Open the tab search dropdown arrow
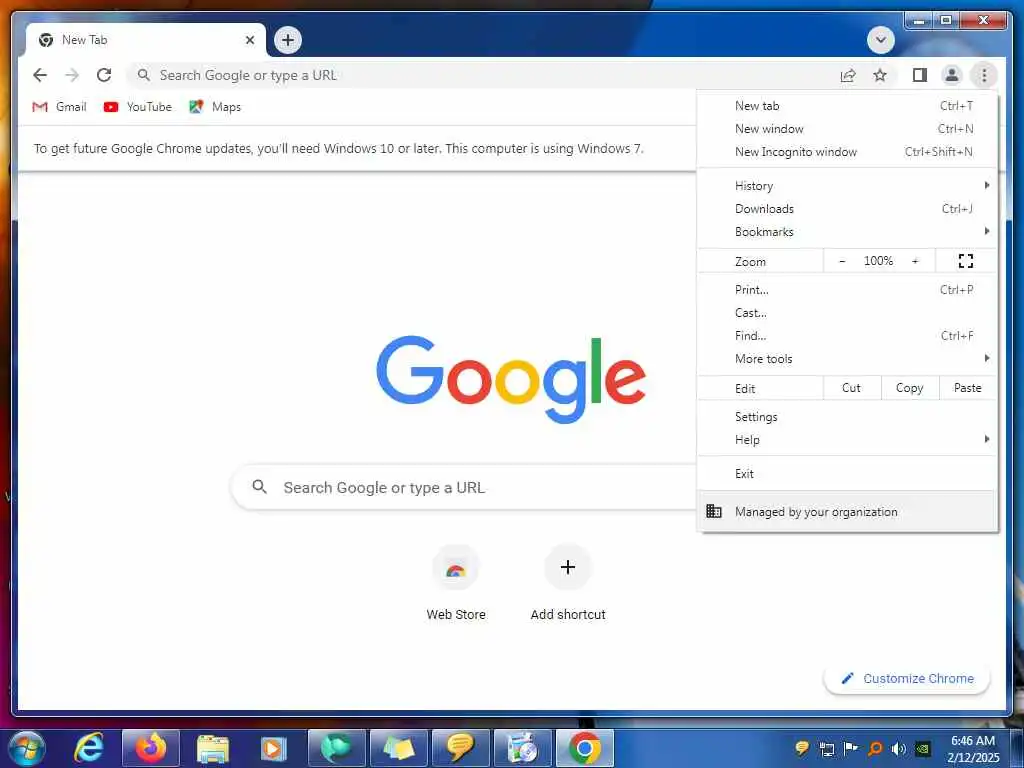The image size is (1024, 768). click(x=880, y=40)
